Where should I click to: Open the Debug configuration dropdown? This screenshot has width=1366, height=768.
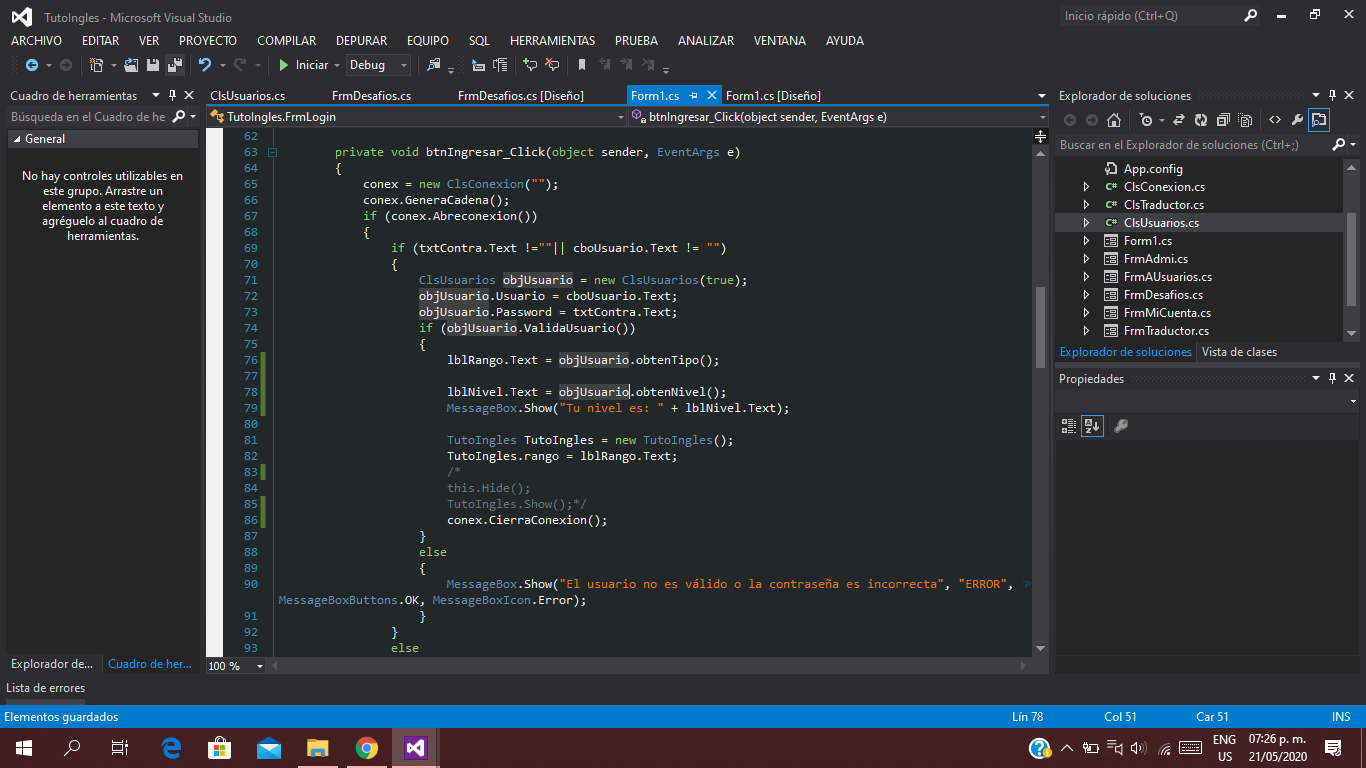pos(404,65)
